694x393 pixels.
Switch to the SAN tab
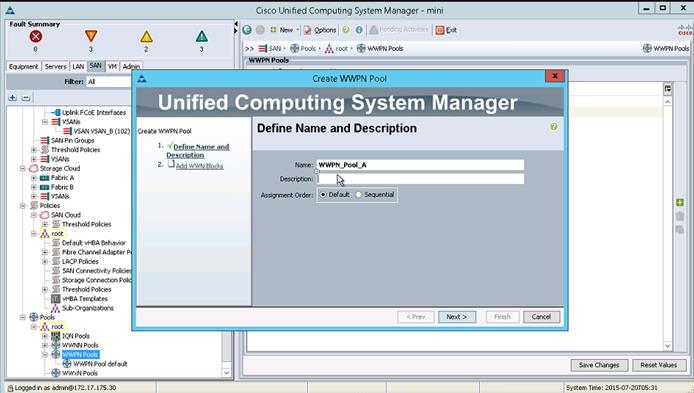[x=95, y=66]
